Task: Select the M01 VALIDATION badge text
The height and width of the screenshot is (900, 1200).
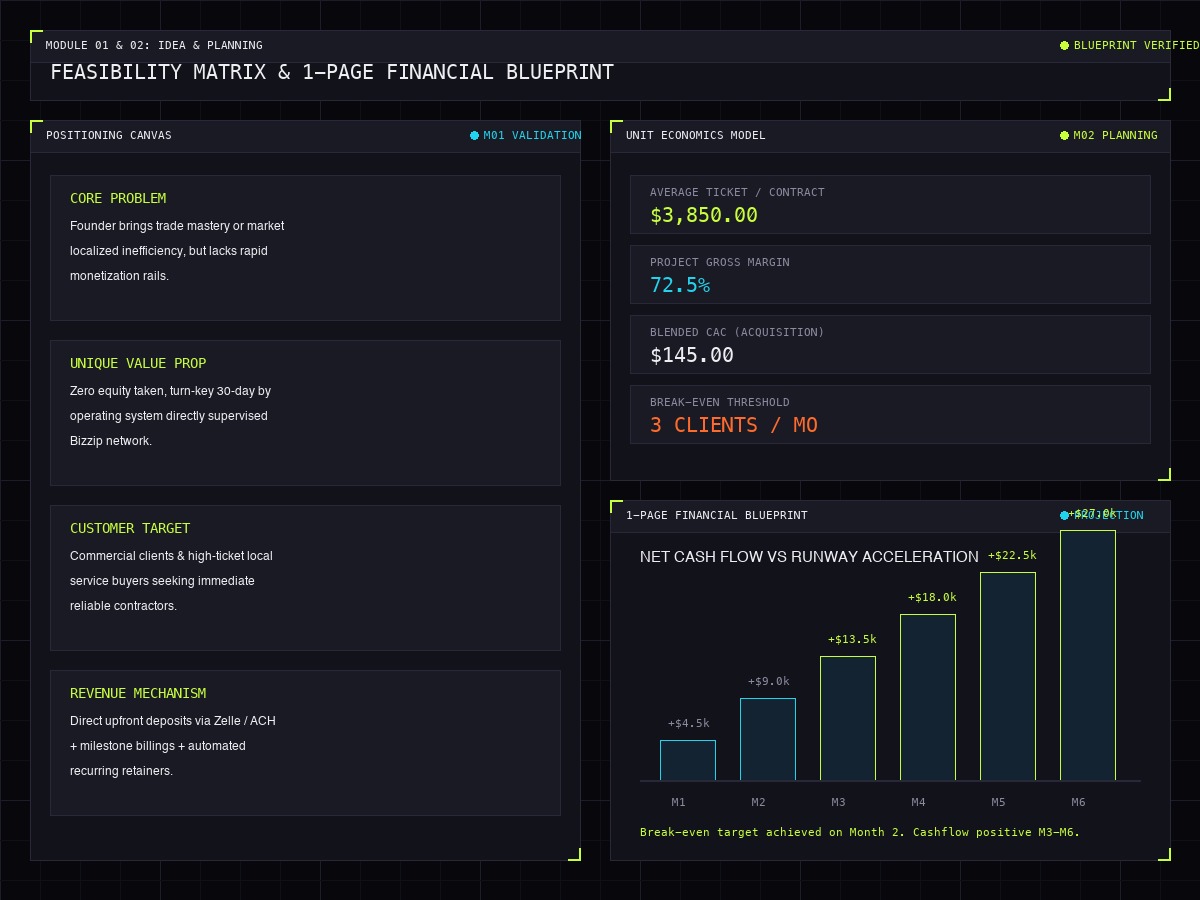Action: click(x=532, y=135)
